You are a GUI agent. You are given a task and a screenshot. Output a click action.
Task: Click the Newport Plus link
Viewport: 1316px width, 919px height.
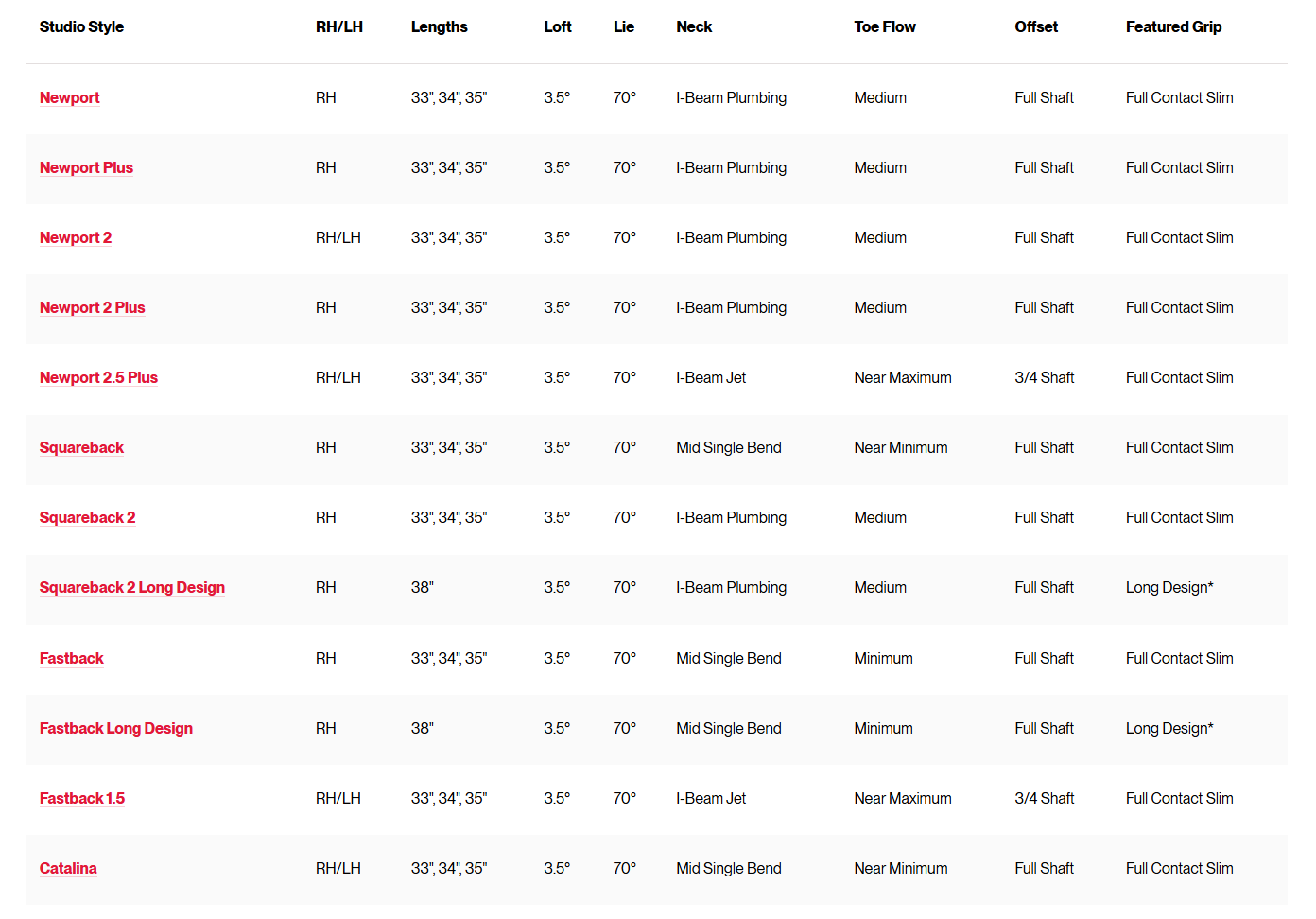pos(86,167)
